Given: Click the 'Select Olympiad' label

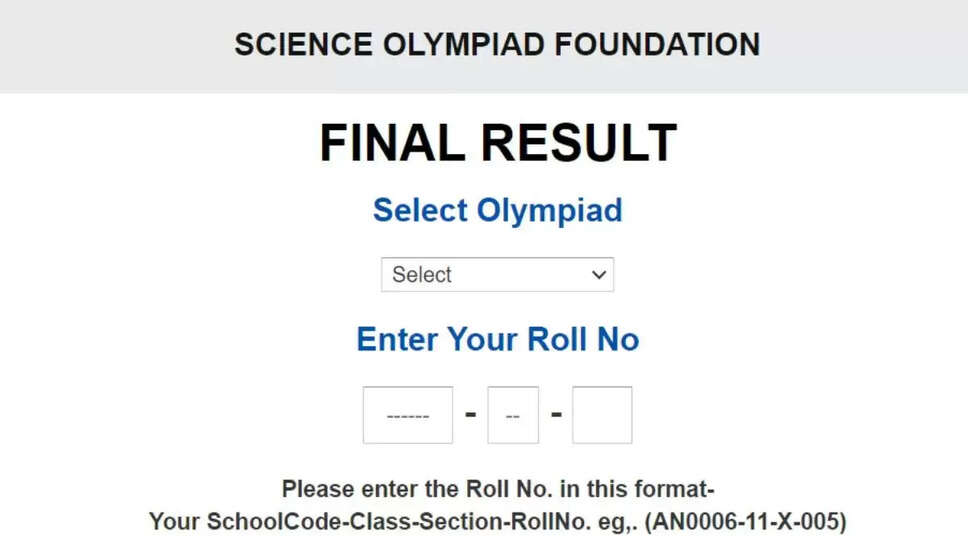Looking at the screenshot, I should point(497,210).
